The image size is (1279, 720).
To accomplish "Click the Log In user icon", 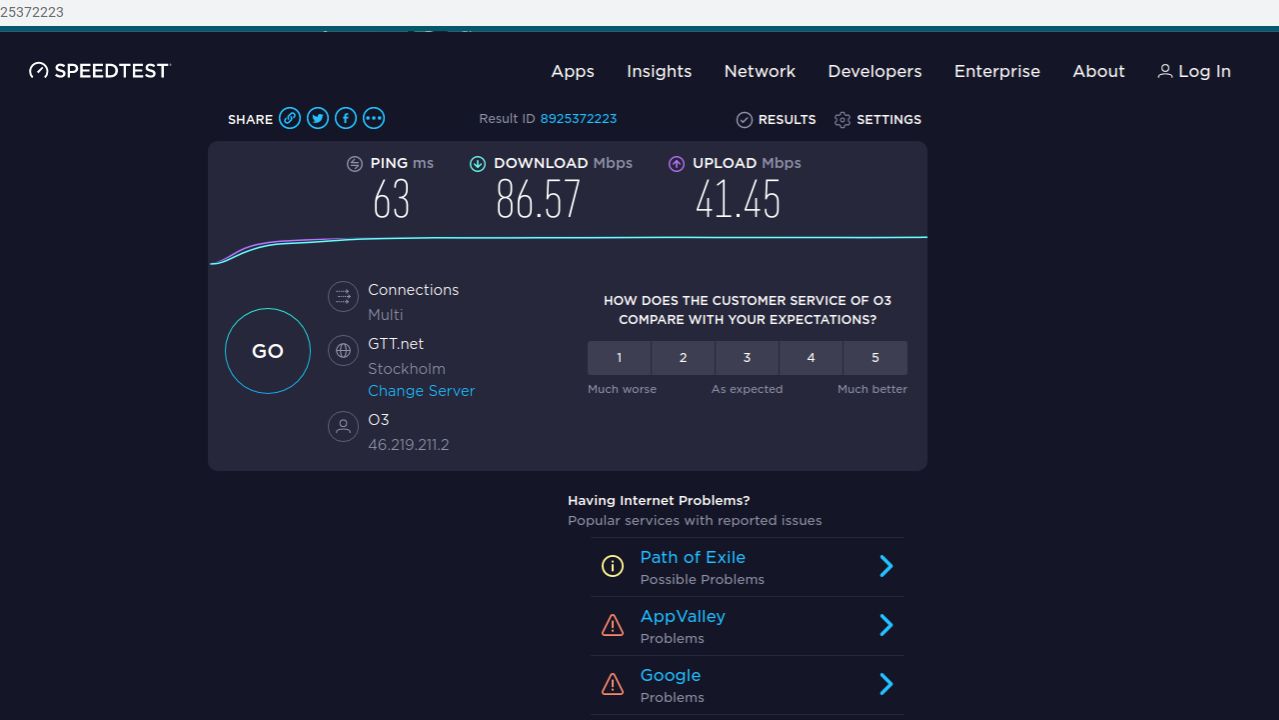I will (1165, 71).
